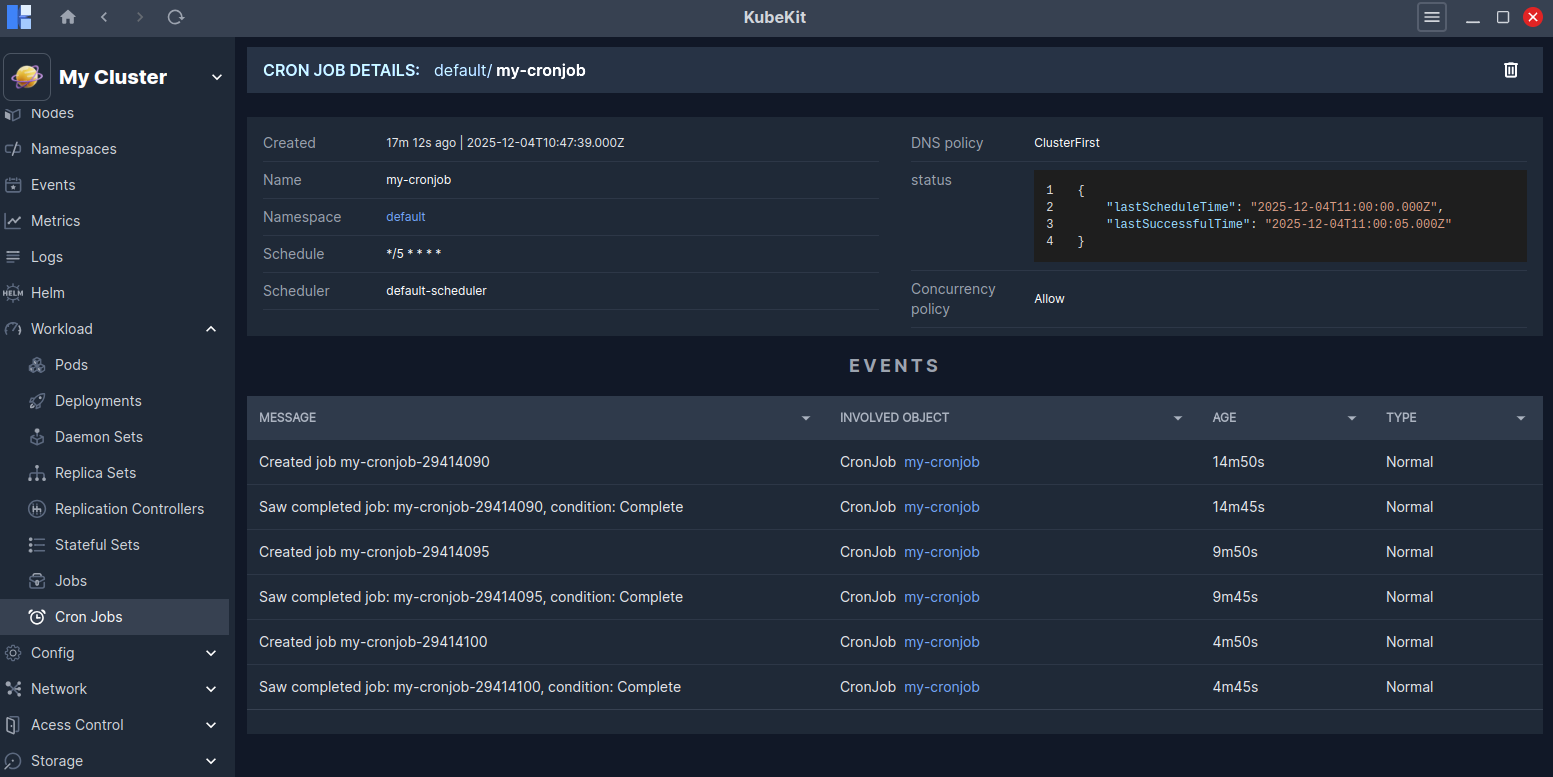Expand the Network section

(211, 689)
